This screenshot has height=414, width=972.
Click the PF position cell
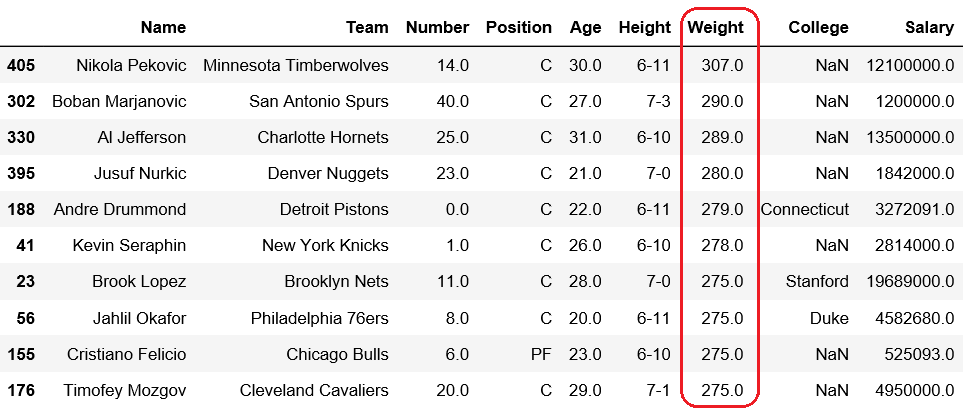tap(541, 355)
